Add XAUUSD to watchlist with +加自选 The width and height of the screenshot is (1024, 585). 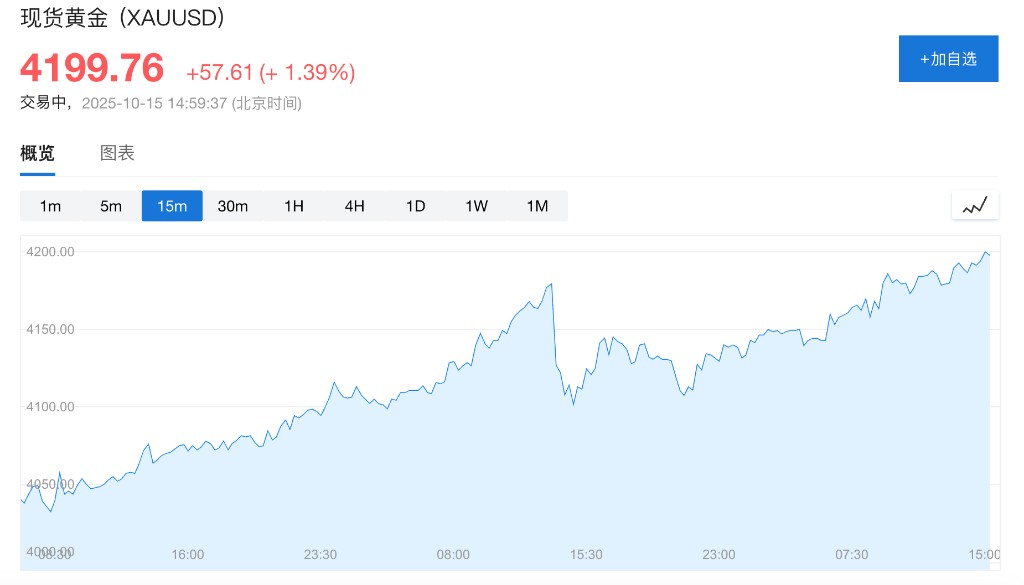(948, 59)
